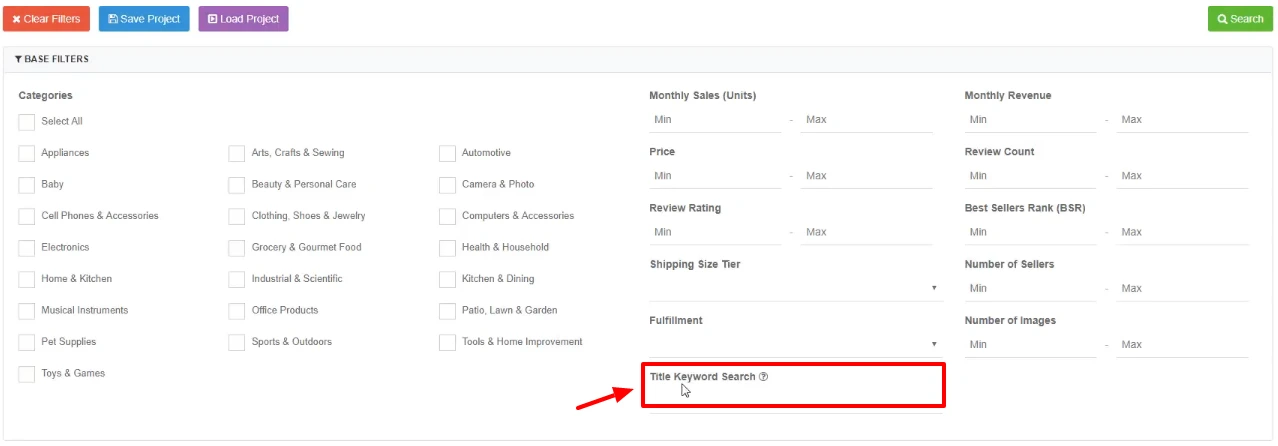This screenshot has width=1278, height=446.
Task: Click the Clear Filters button
Action: [47, 19]
